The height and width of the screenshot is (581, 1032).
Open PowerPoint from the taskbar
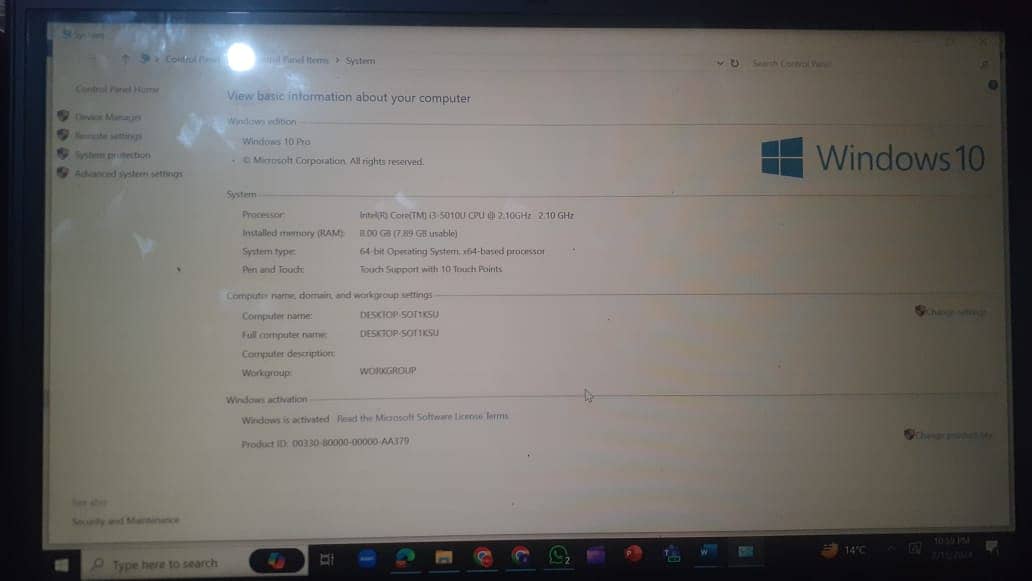click(x=633, y=554)
